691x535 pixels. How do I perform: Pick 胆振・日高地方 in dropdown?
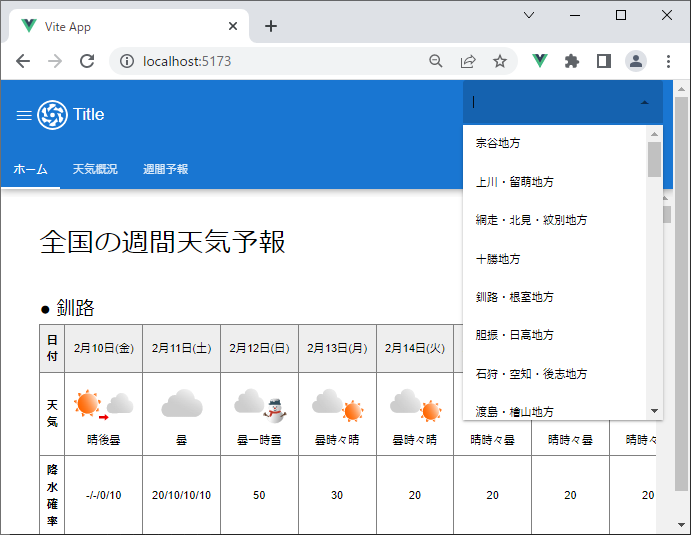(x=554, y=335)
